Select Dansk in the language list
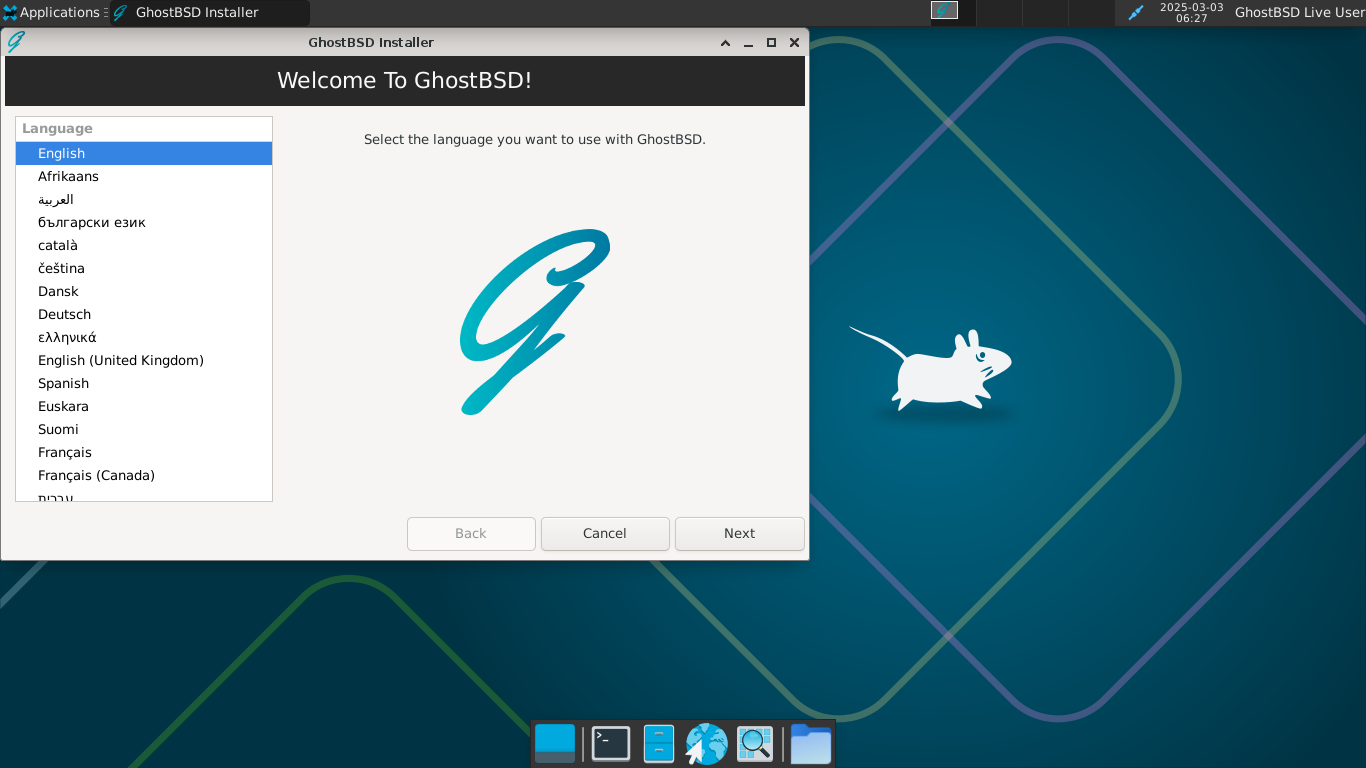This screenshot has width=1366, height=768. [x=144, y=291]
